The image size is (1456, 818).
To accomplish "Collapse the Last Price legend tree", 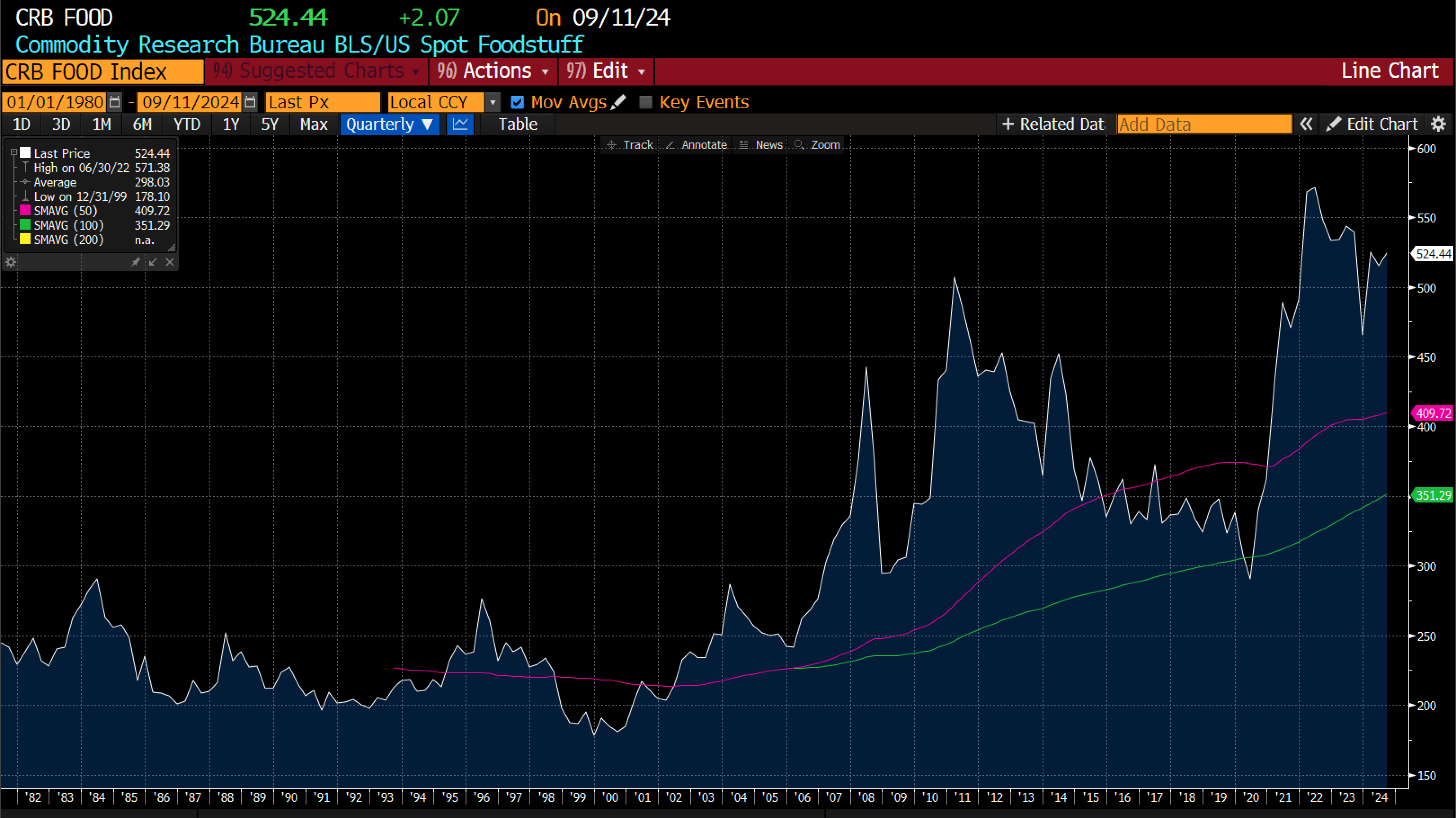I will [x=13, y=153].
